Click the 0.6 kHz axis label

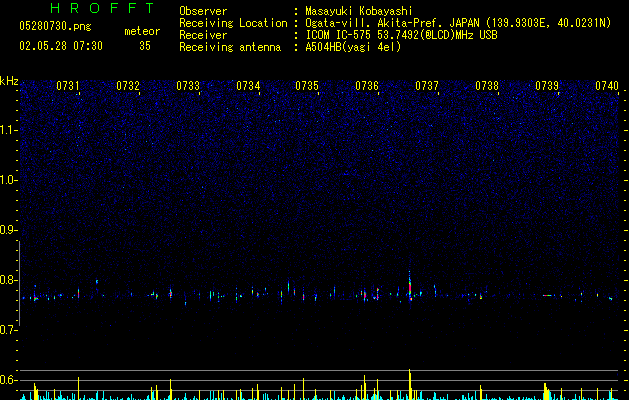pyautogui.click(x=9, y=380)
